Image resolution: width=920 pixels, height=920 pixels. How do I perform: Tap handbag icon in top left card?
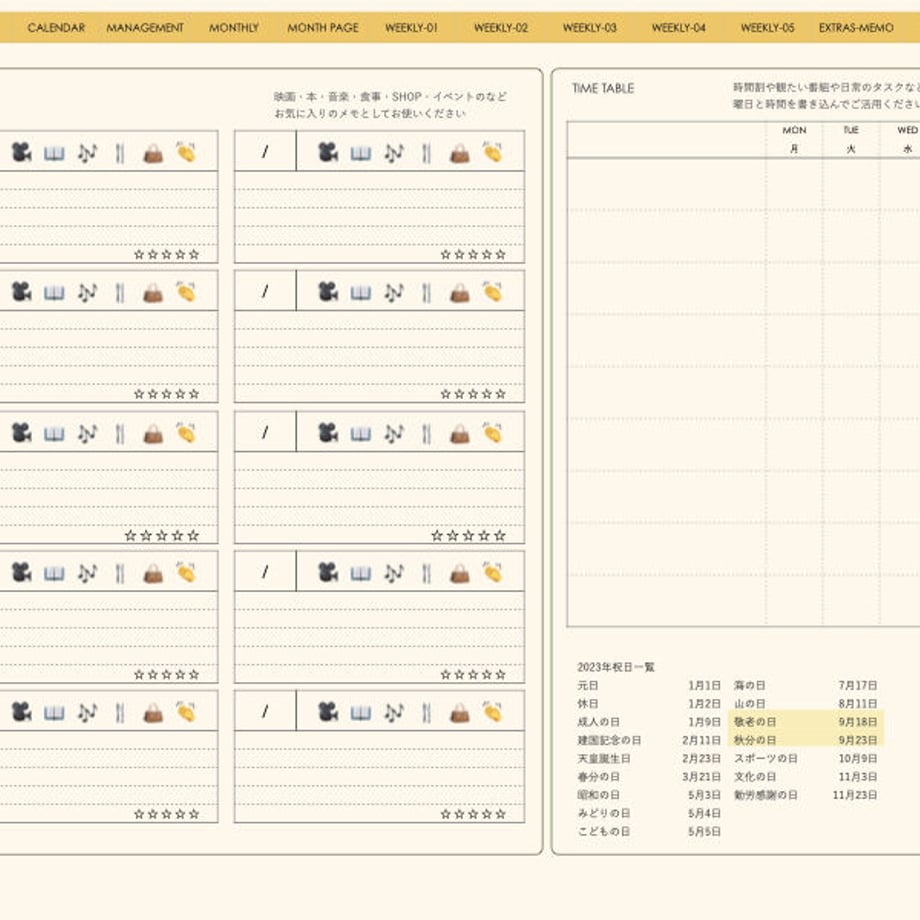(x=153, y=154)
